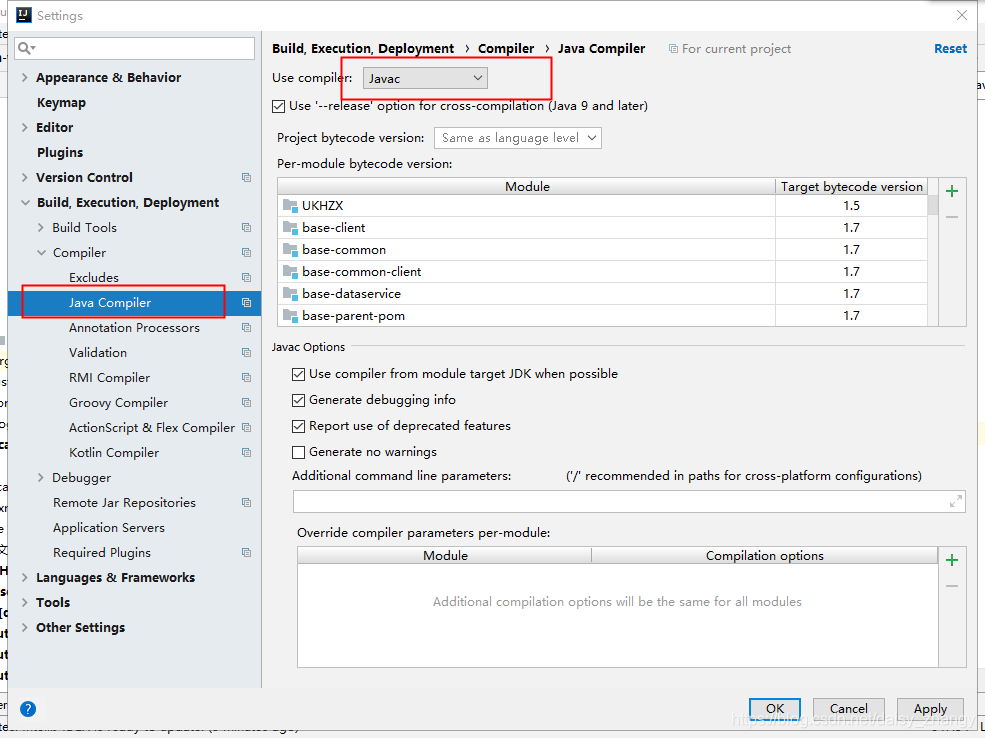985x738 pixels.
Task: Close the Settings dialog
Action: 961,15
